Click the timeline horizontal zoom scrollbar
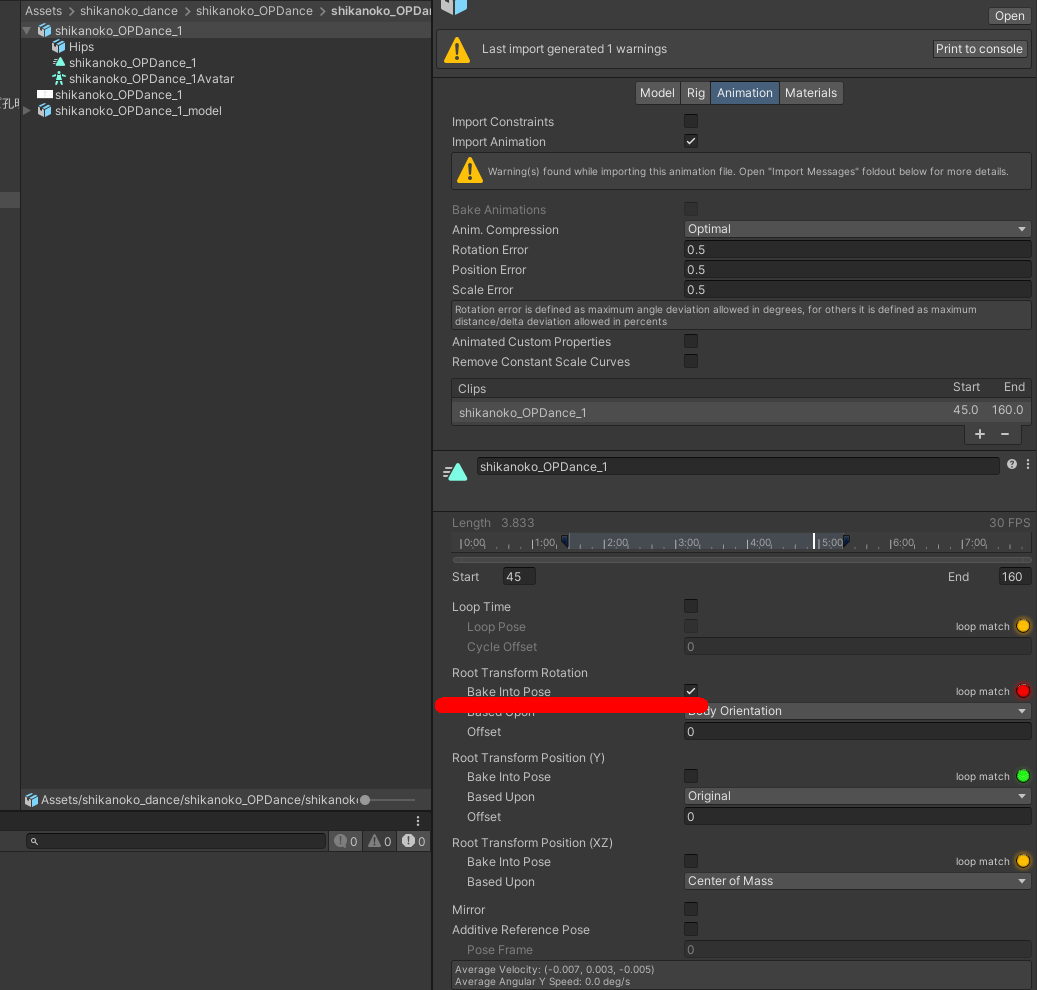Viewport: 1037px width, 990px height. 741,559
